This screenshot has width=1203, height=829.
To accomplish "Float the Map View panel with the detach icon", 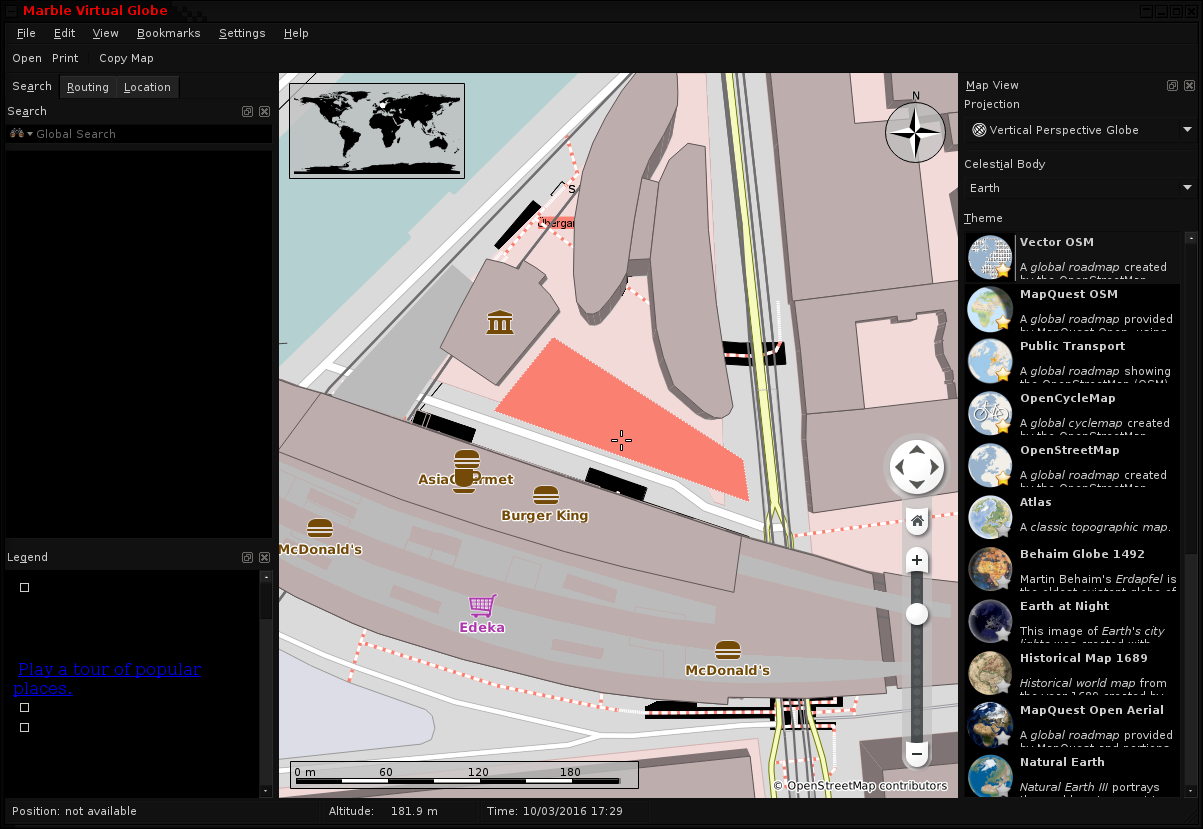I will [1172, 86].
